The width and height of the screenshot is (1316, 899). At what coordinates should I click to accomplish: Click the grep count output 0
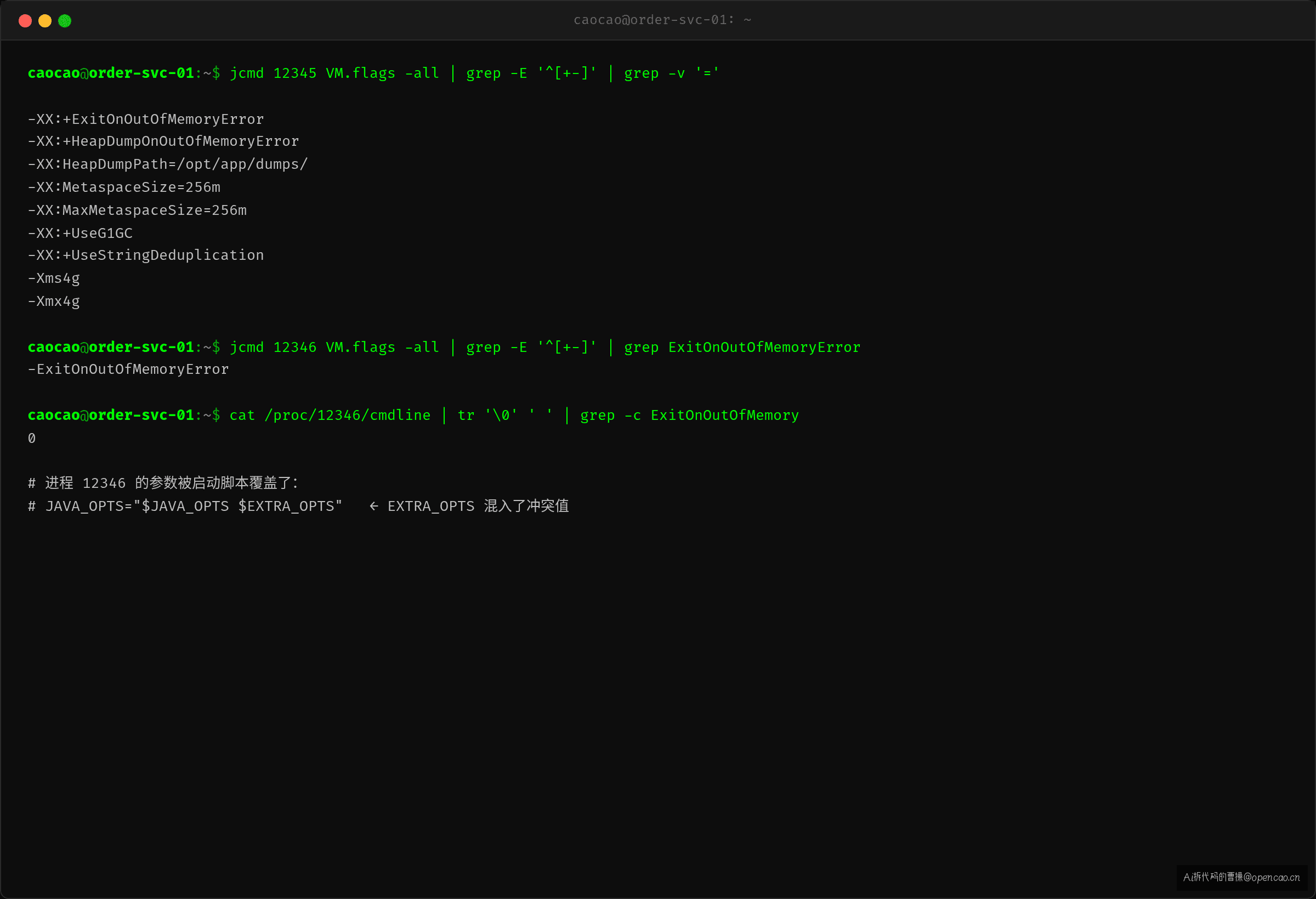click(x=32, y=438)
